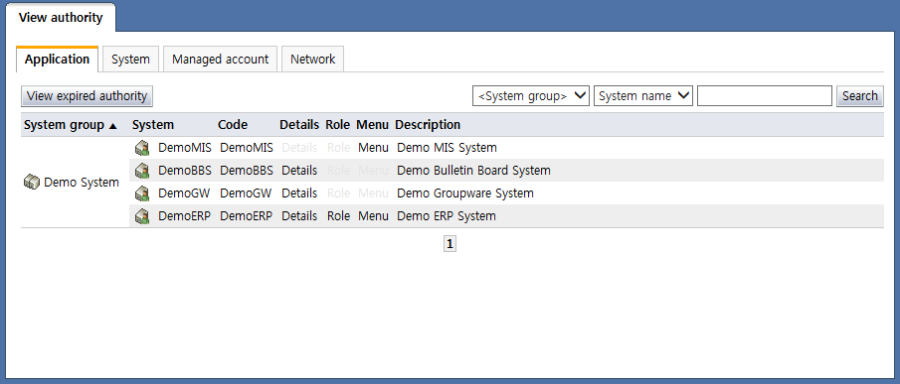Open the Managed account tab

coord(220,59)
